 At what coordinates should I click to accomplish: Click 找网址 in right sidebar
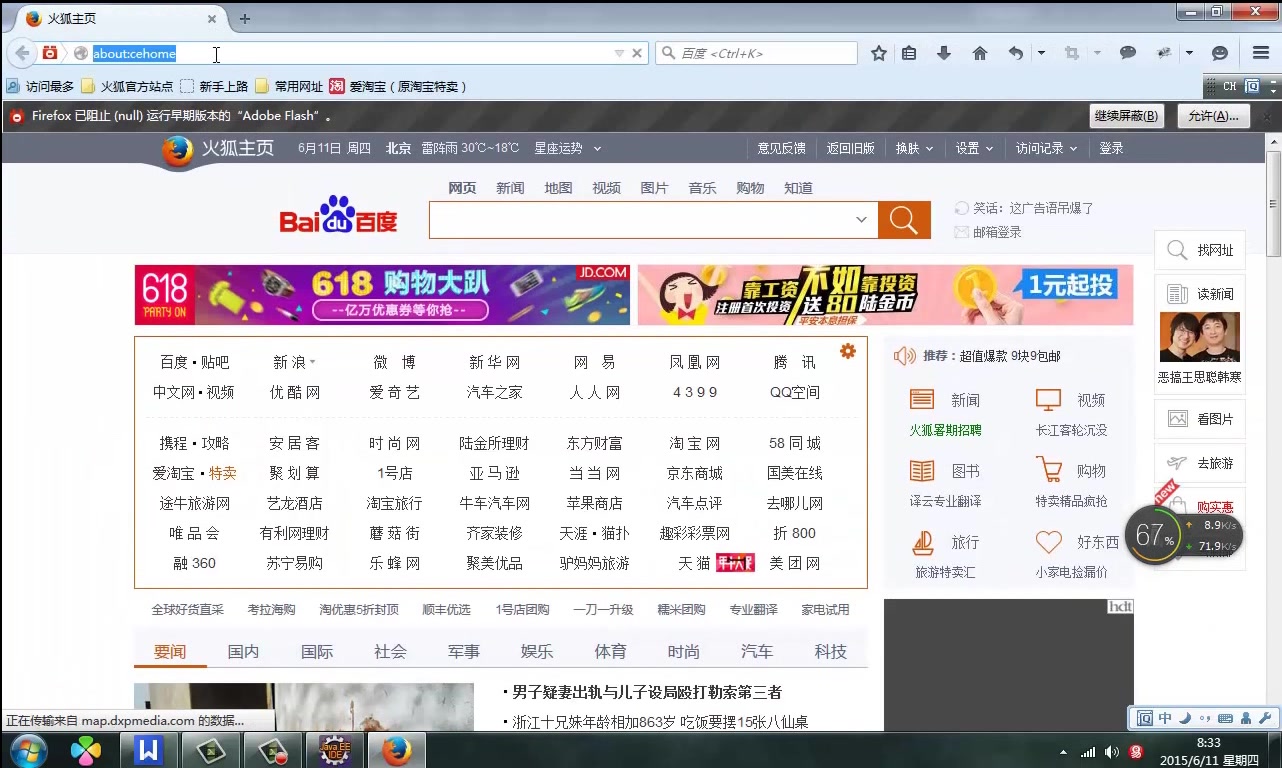click(x=1200, y=250)
